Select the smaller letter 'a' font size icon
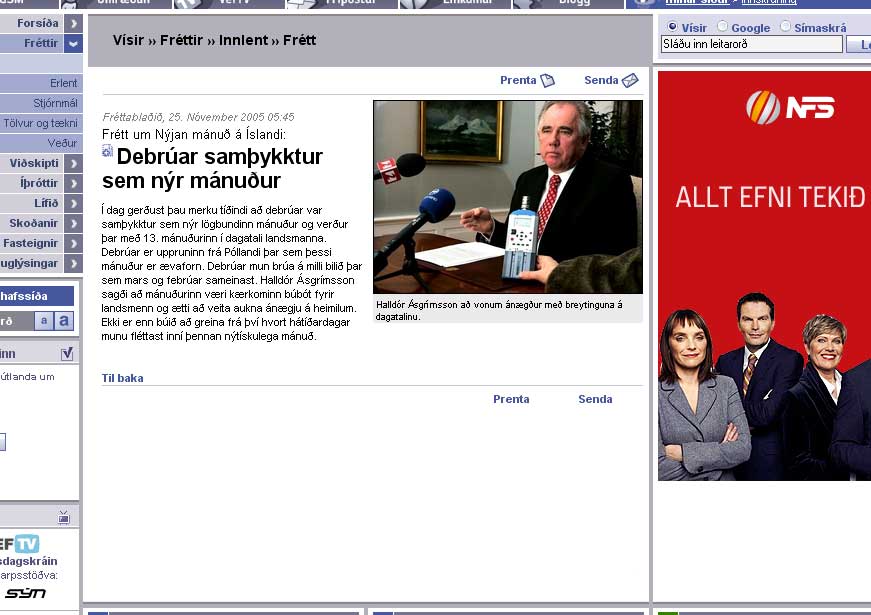The width and height of the screenshot is (871, 615). point(44,321)
